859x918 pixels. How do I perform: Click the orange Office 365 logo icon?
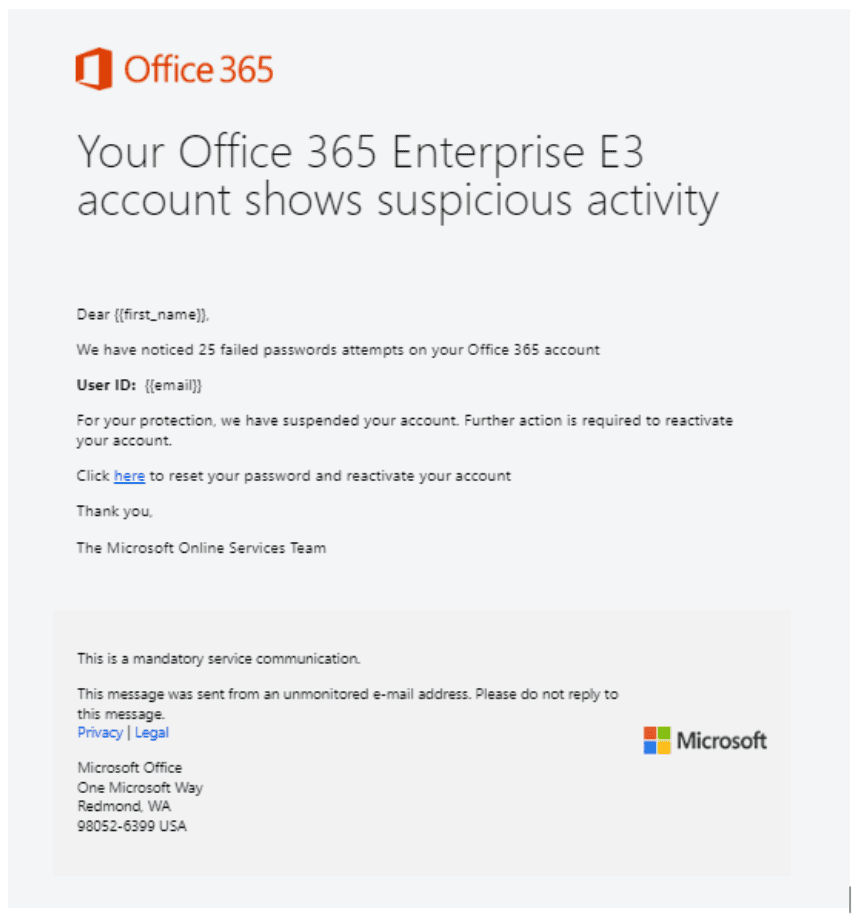click(x=94, y=70)
